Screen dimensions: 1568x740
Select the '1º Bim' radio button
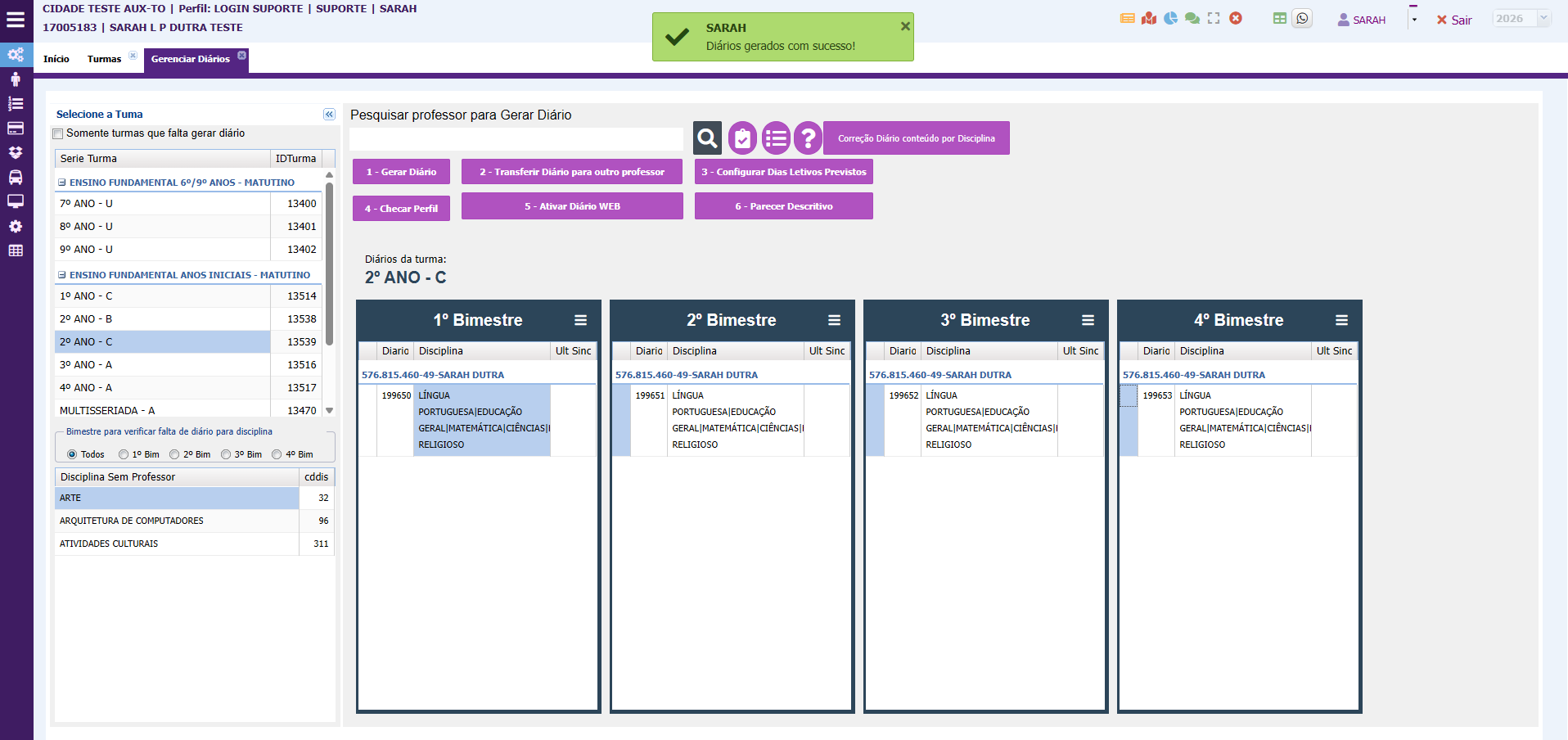point(124,454)
